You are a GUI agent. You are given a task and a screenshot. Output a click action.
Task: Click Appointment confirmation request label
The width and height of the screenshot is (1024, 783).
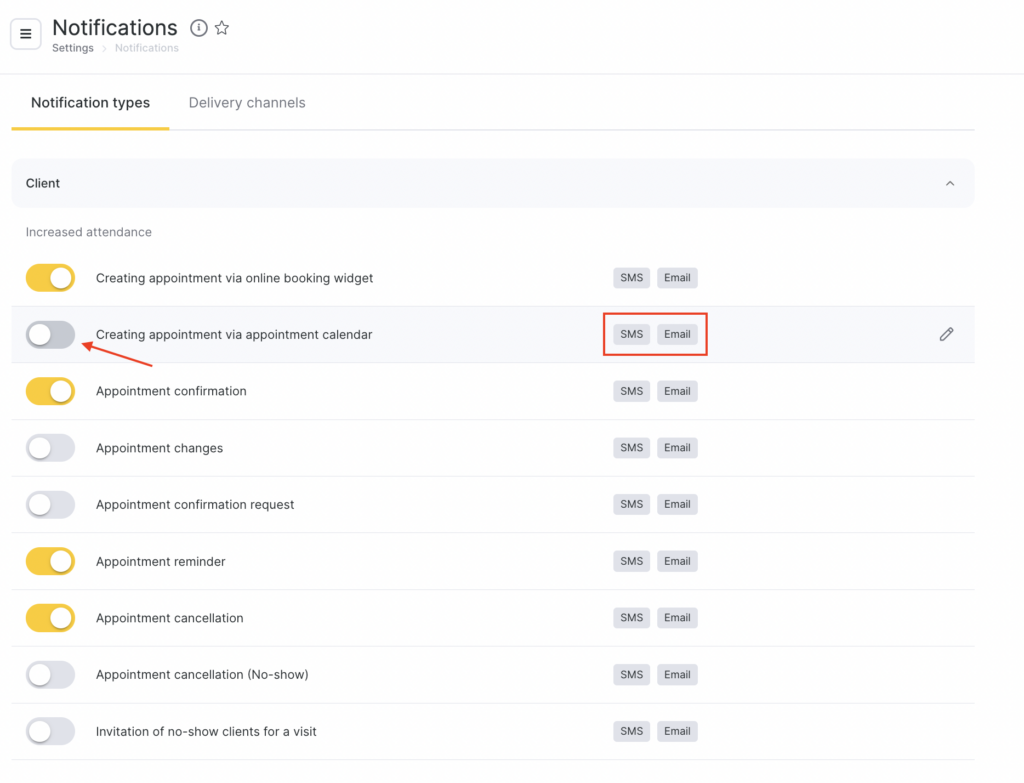click(x=195, y=505)
